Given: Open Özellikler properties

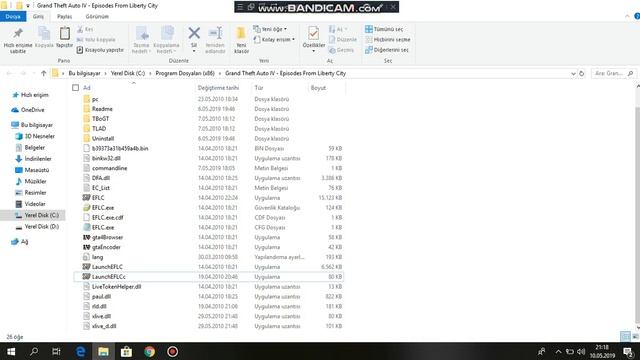Looking at the screenshot, I should coord(313,38).
